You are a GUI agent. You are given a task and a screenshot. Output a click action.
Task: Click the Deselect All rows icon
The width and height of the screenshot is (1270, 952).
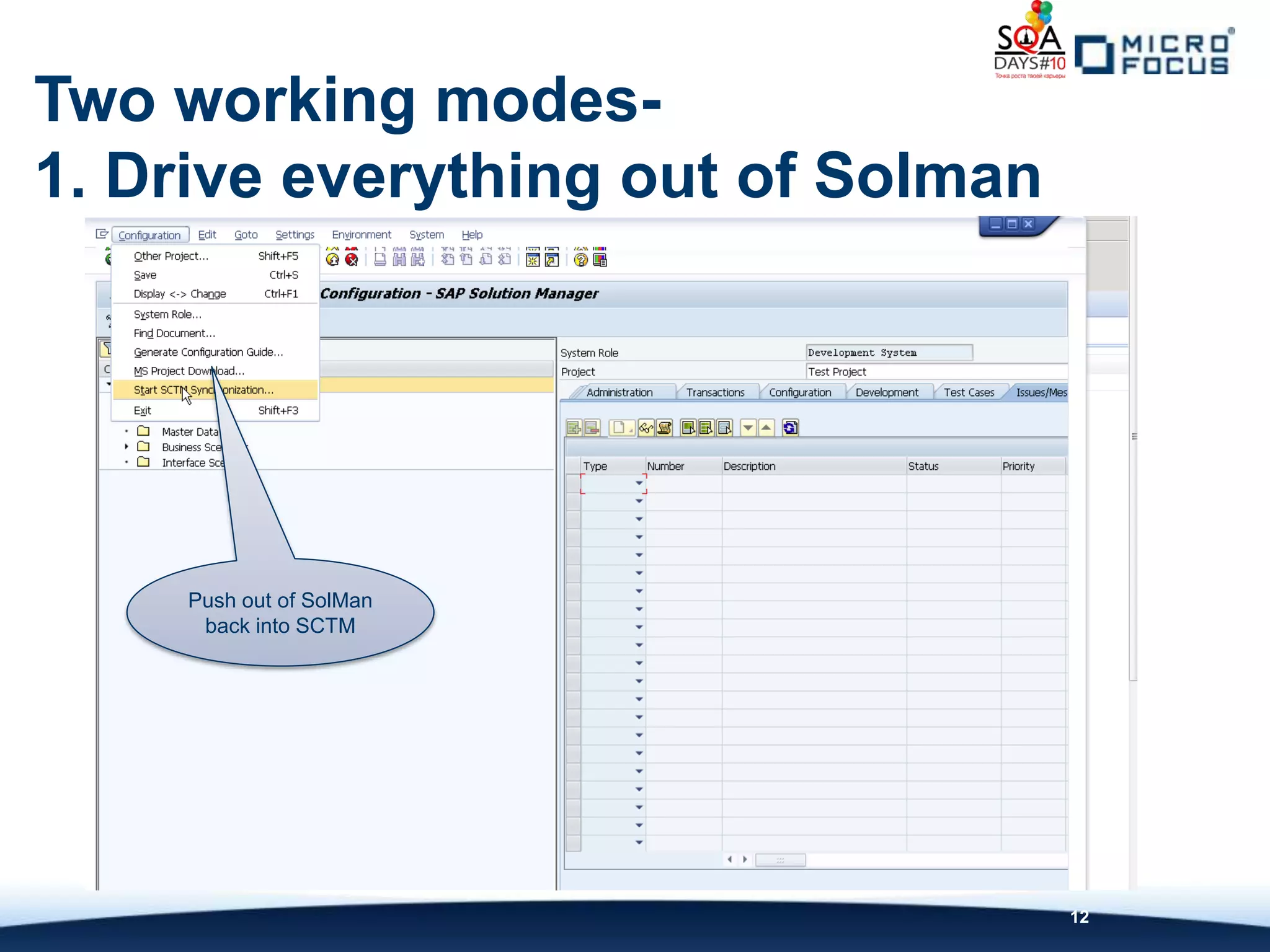tap(724, 428)
